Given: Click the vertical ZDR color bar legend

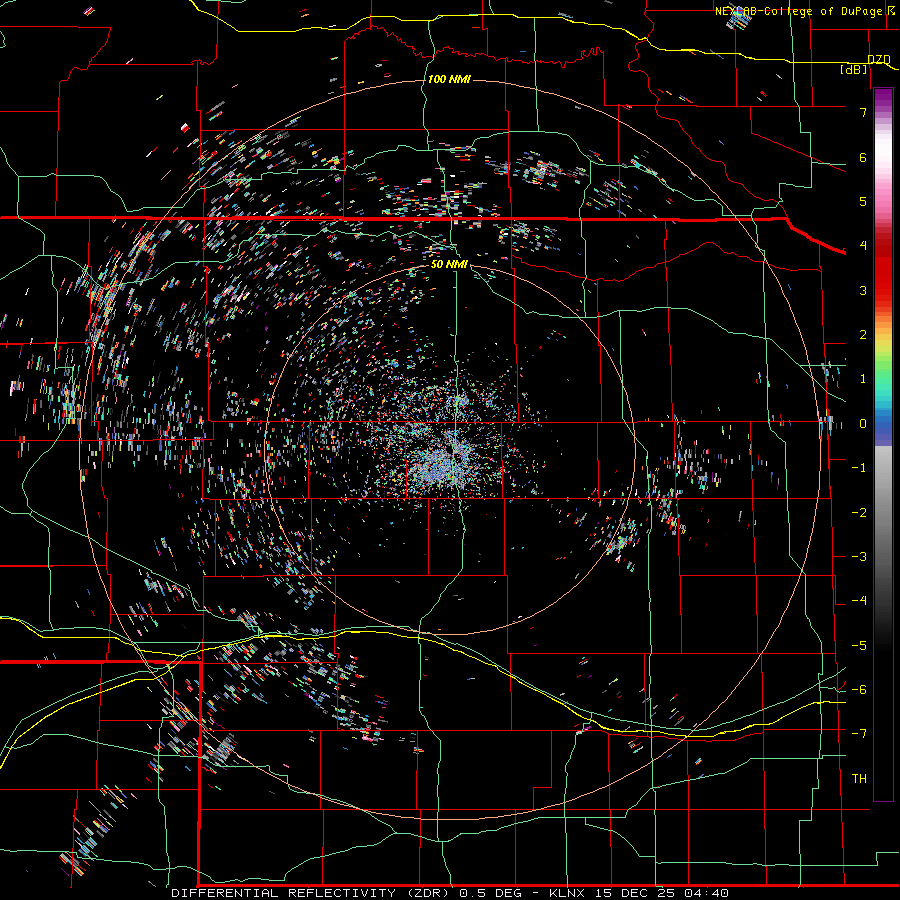Looking at the screenshot, I should [x=883, y=444].
